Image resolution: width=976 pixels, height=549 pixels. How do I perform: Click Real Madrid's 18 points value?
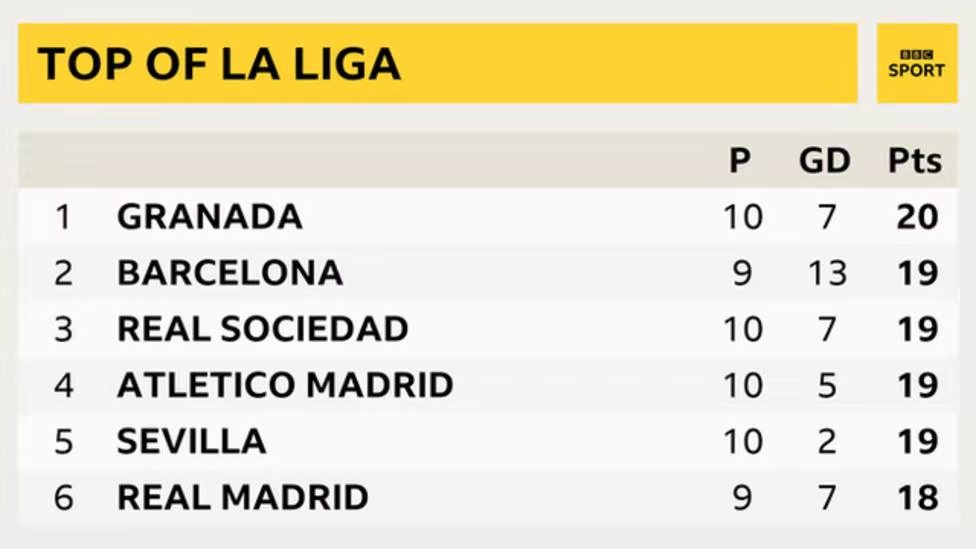click(917, 497)
